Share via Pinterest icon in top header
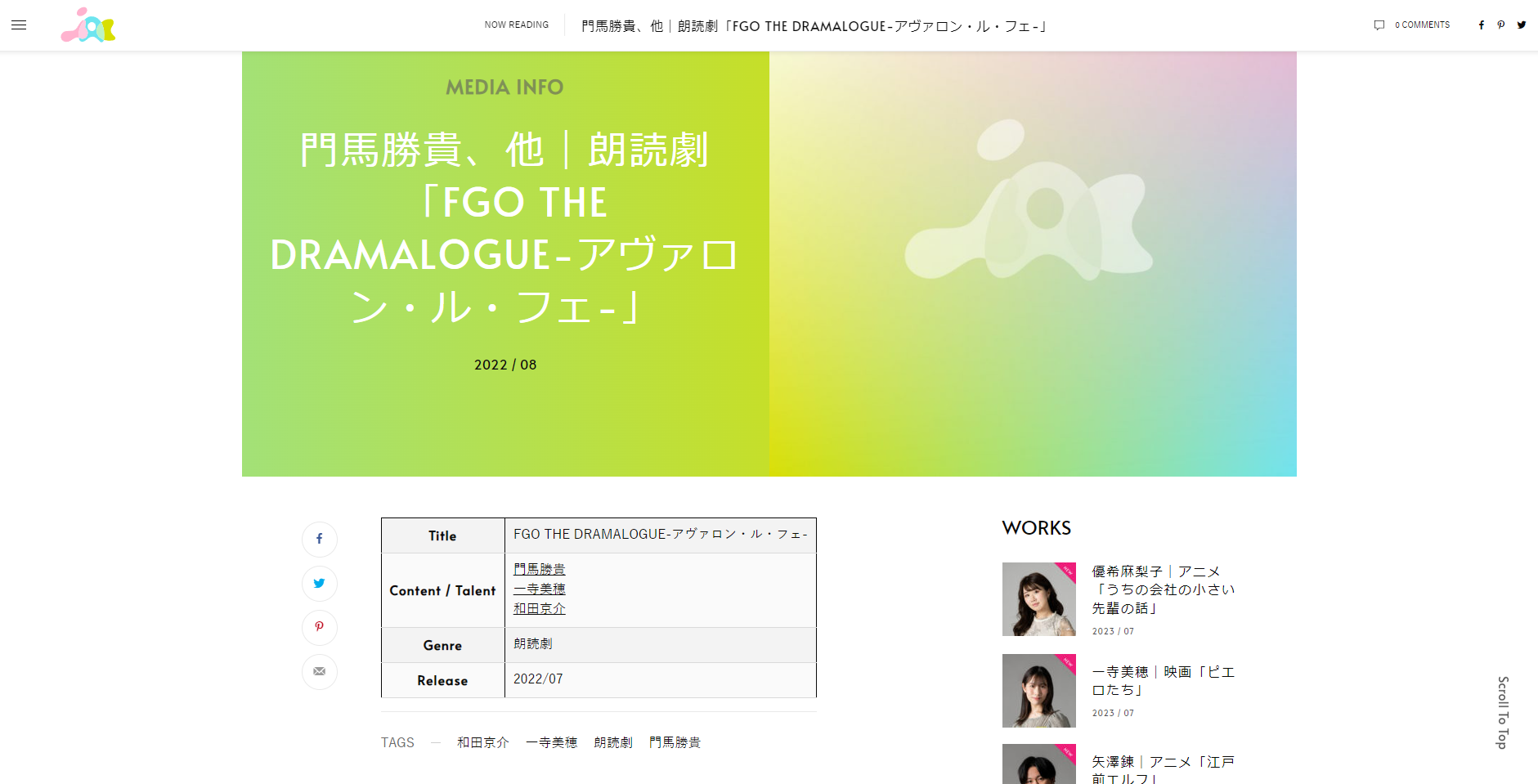 [x=1500, y=25]
